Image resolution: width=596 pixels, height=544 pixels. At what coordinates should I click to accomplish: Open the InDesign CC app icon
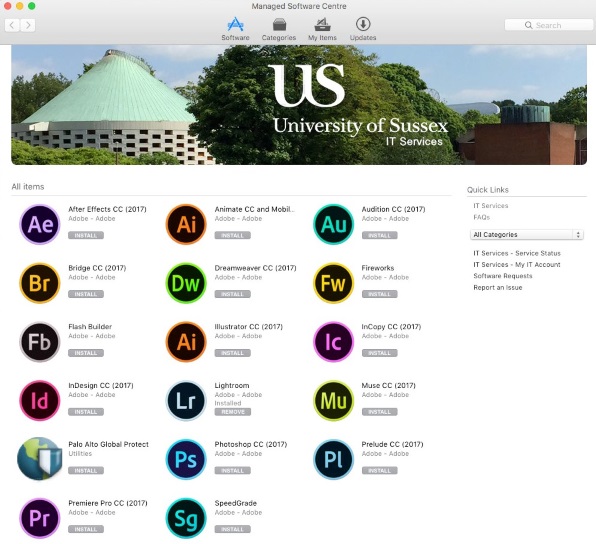[40, 400]
